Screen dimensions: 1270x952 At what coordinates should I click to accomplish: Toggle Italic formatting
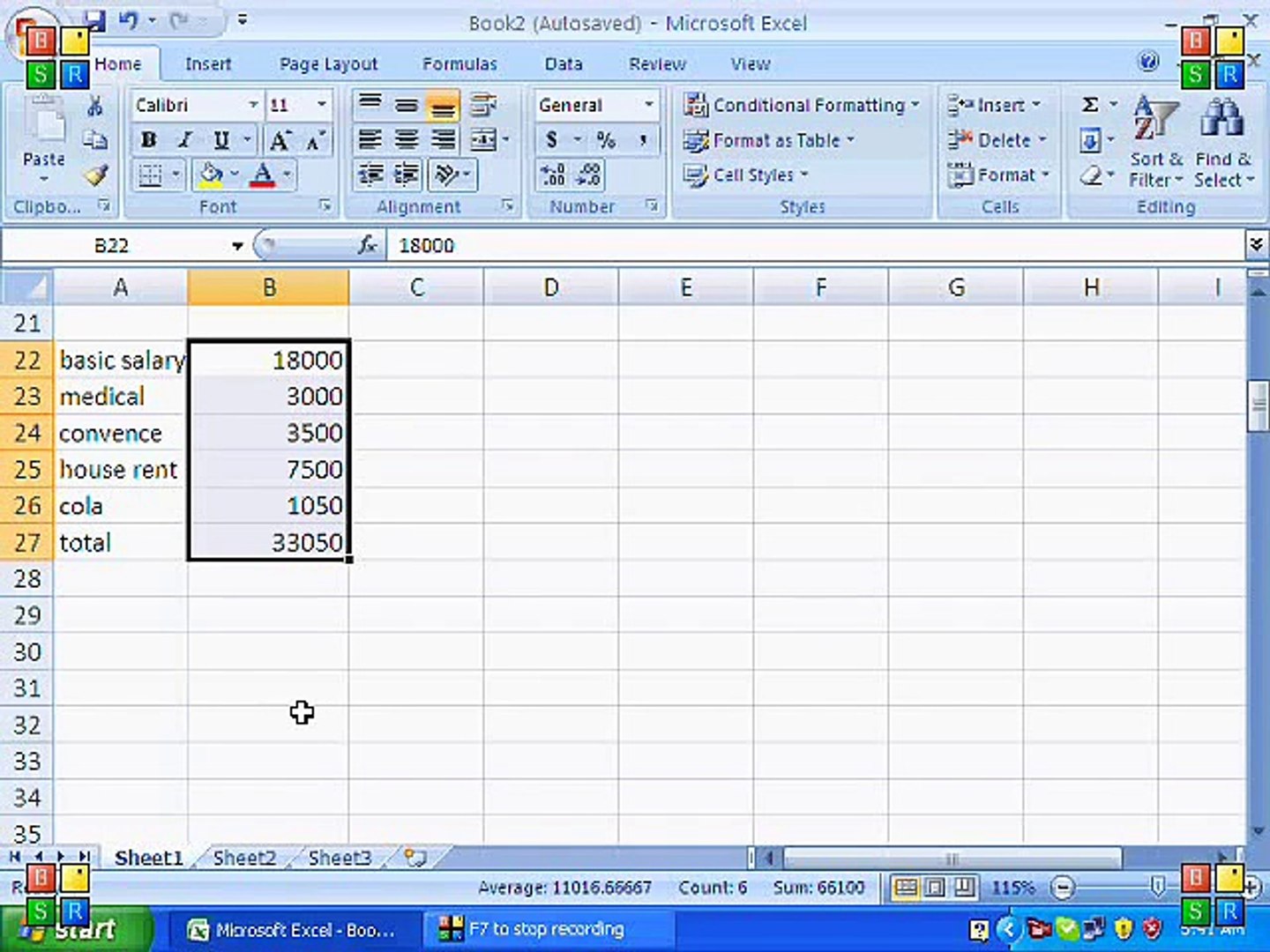(185, 140)
